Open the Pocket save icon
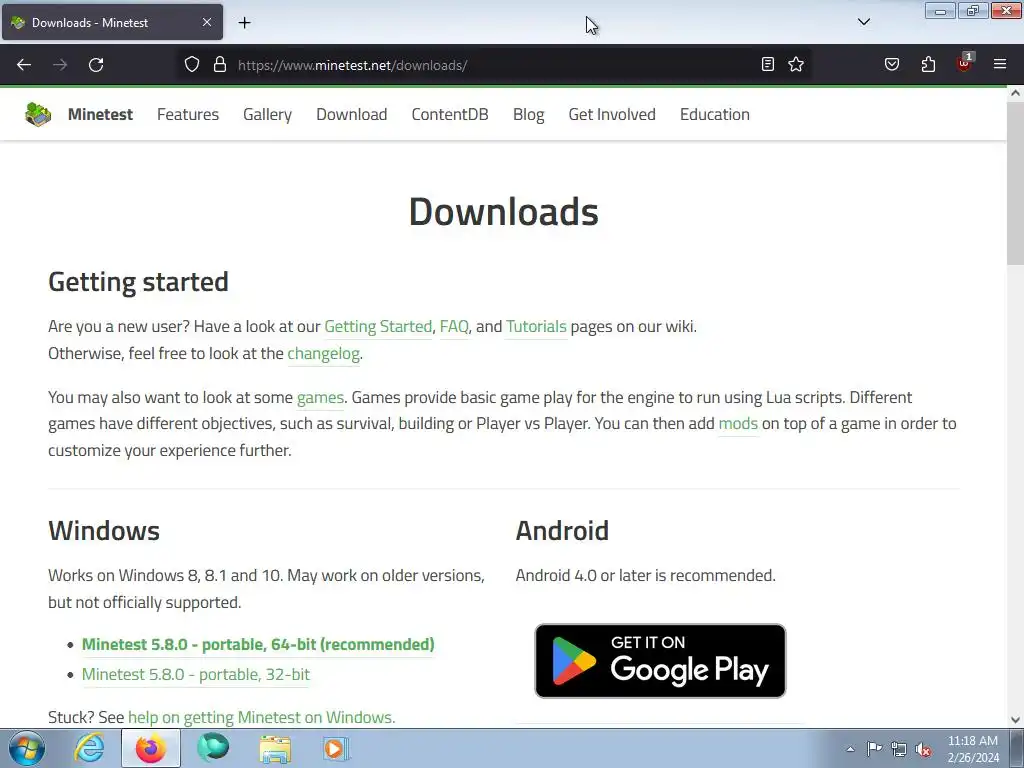This screenshot has width=1024, height=768. 892,64
